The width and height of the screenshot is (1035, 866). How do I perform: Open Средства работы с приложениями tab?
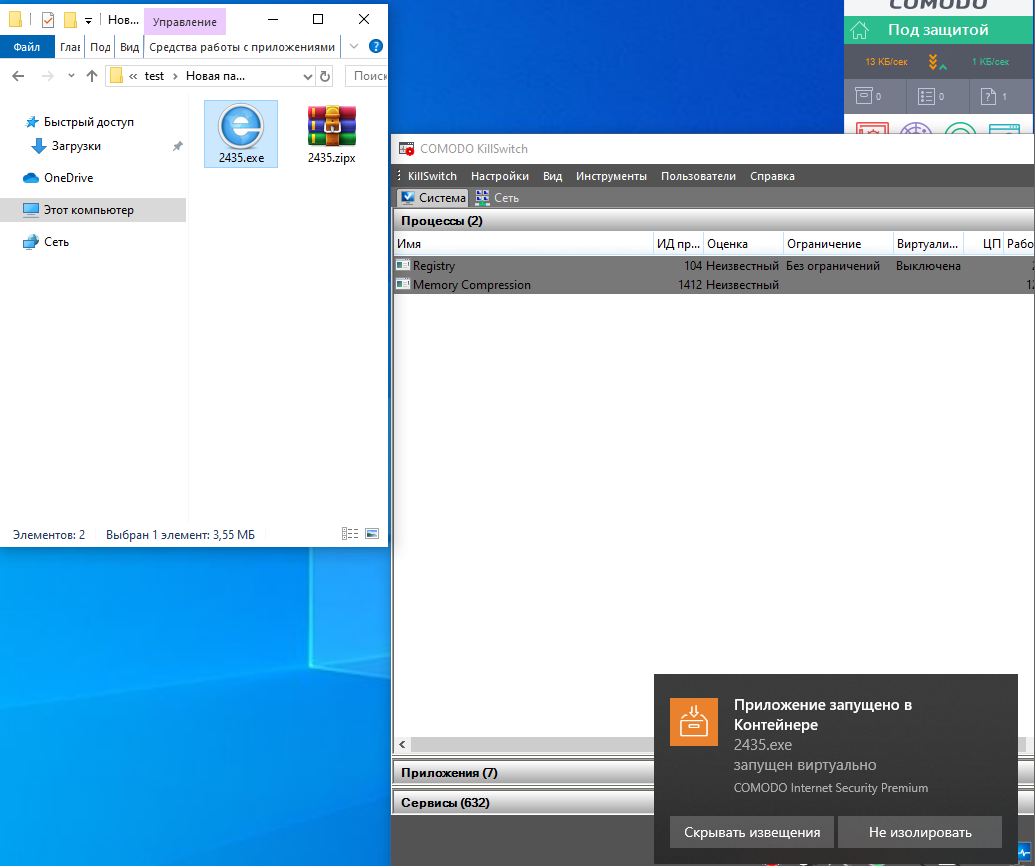[x=242, y=47]
